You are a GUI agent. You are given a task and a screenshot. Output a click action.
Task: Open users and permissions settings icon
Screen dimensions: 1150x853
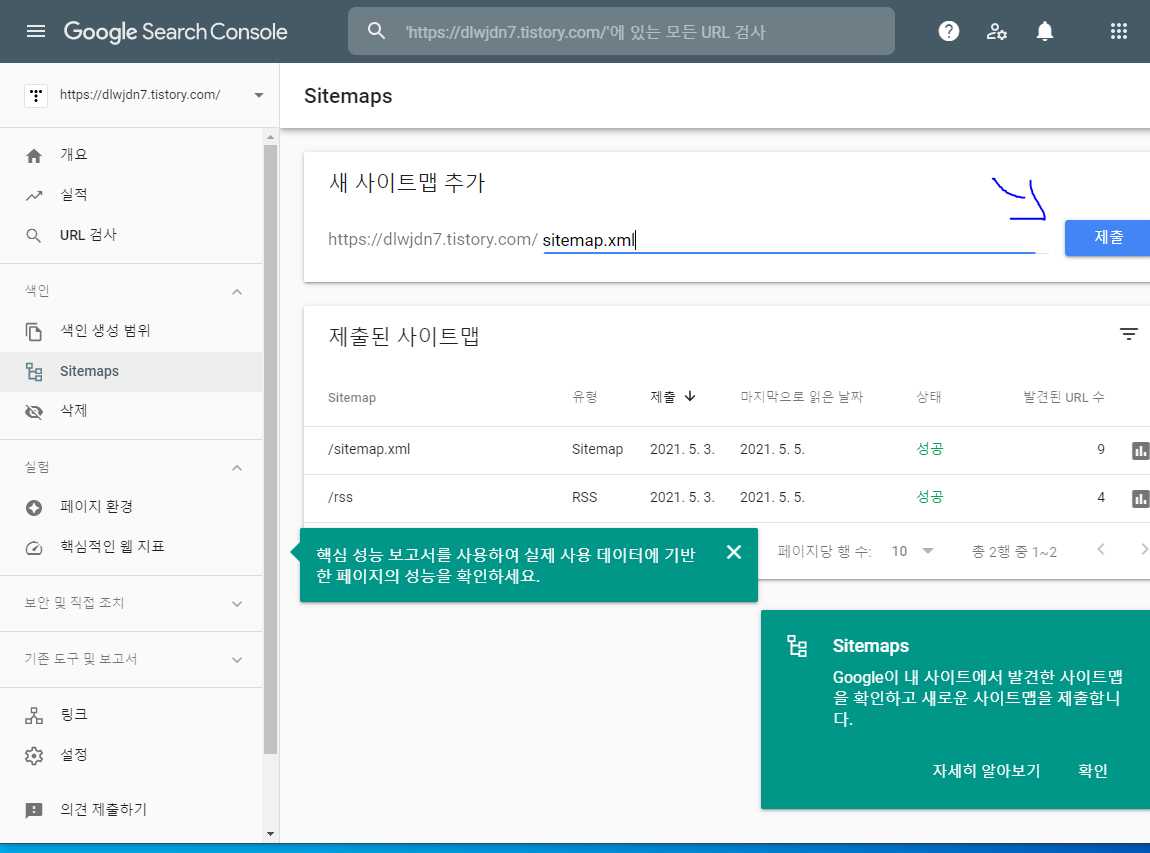(996, 31)
